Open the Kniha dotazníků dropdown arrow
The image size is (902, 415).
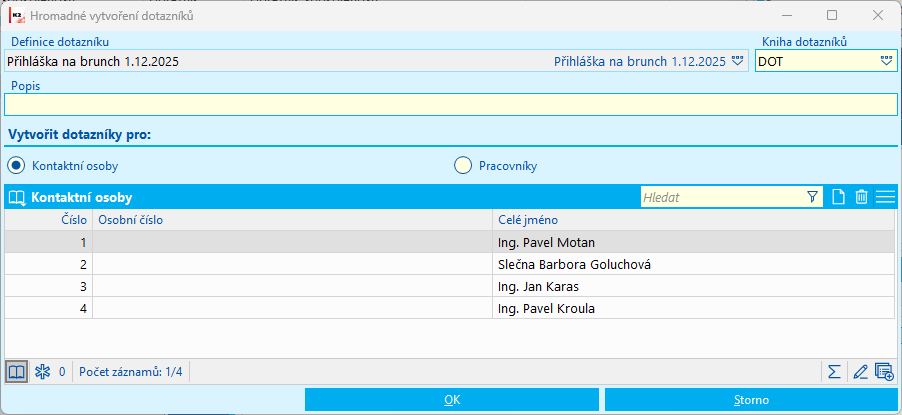[x=887, y=61]
